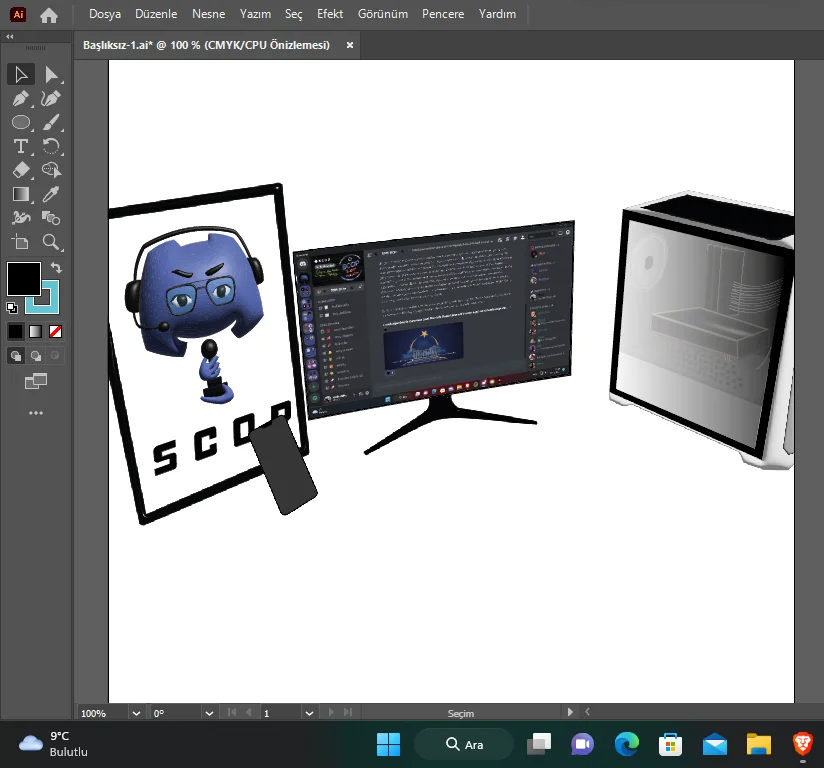Open the Yardım menu

point(497,14)
